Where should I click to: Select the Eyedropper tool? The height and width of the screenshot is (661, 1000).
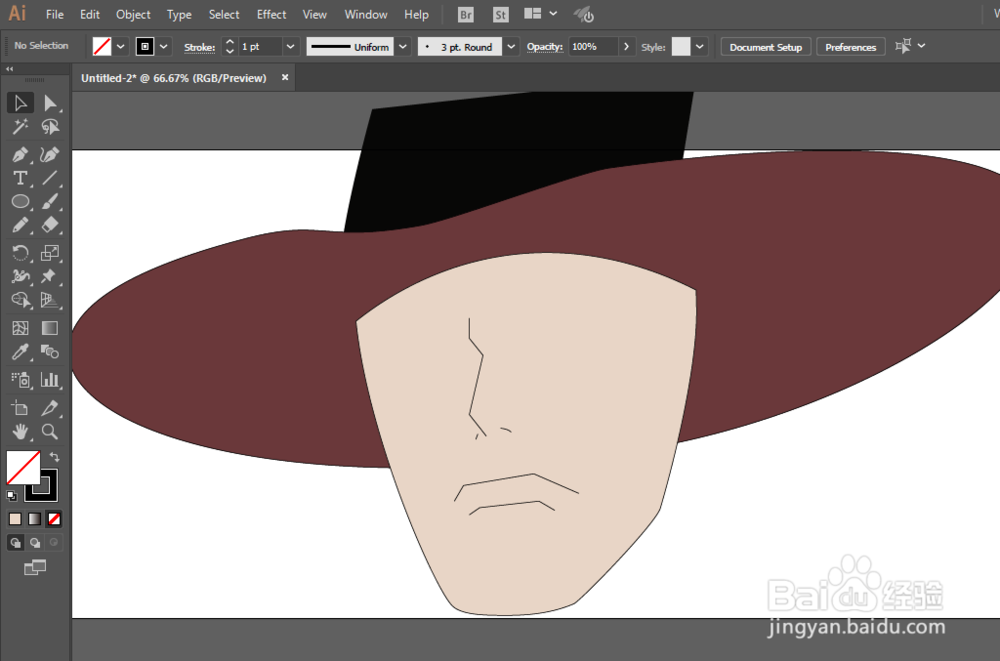(x=20, y=352)
